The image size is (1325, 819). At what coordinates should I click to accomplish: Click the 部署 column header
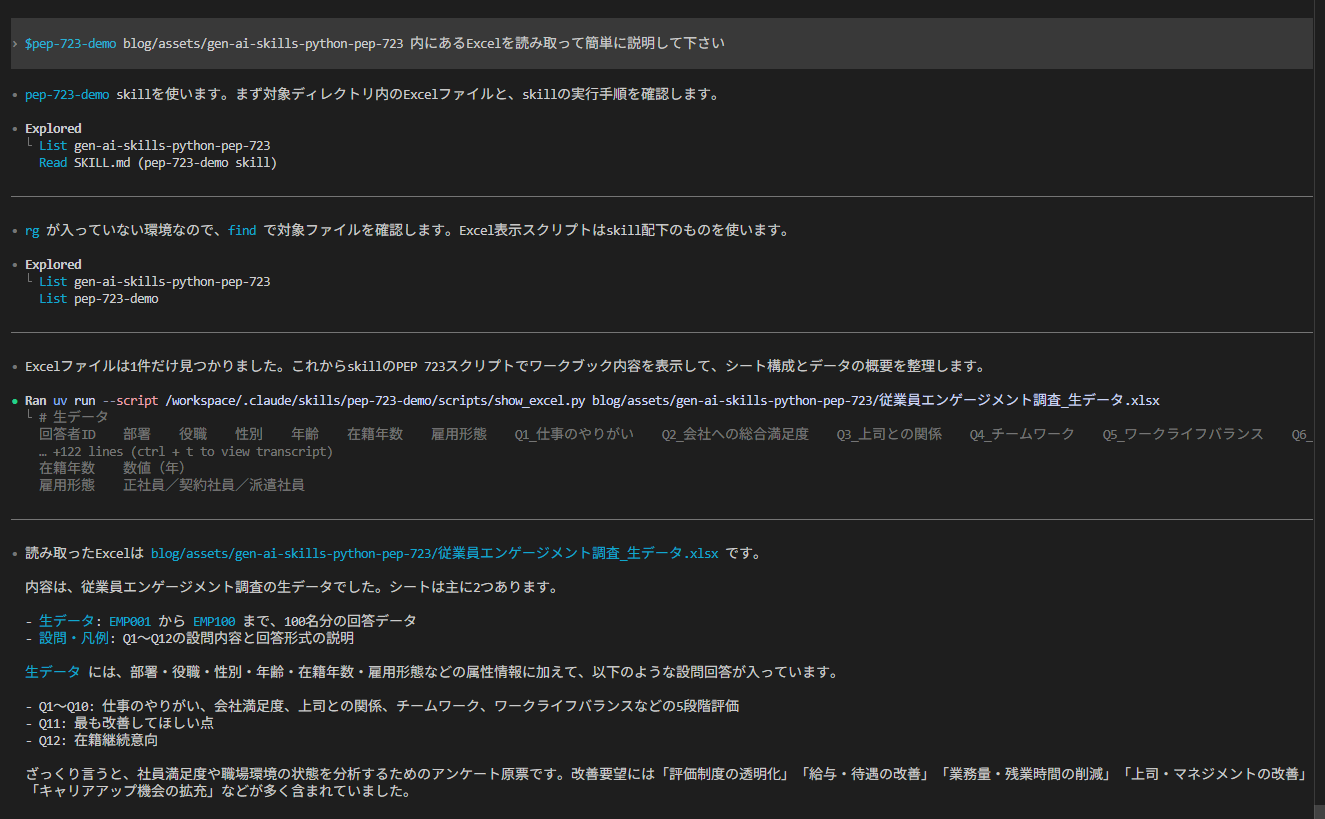(137, 434)
